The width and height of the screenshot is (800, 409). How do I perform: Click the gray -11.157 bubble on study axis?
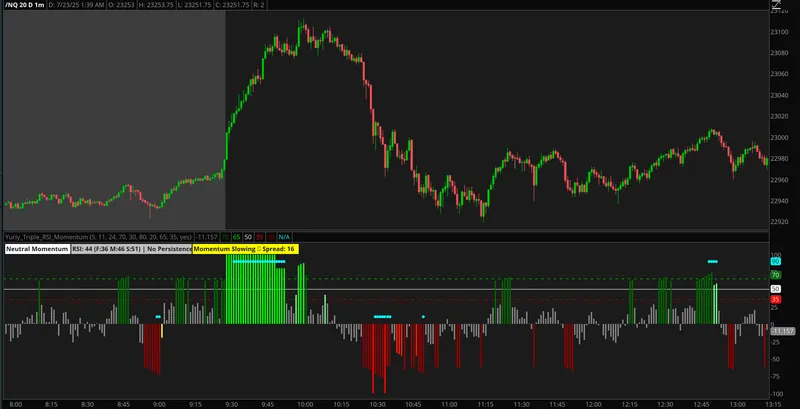pos(782,331)
